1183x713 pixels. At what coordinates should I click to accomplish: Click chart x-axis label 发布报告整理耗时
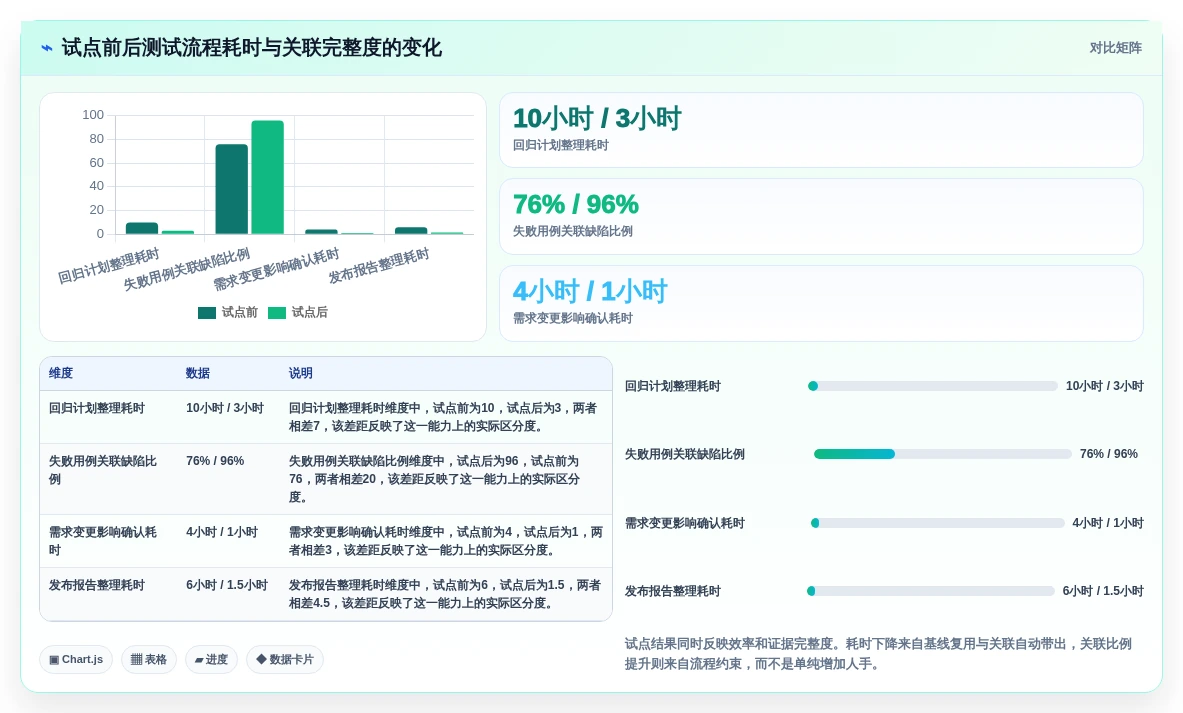coord(379,266)
